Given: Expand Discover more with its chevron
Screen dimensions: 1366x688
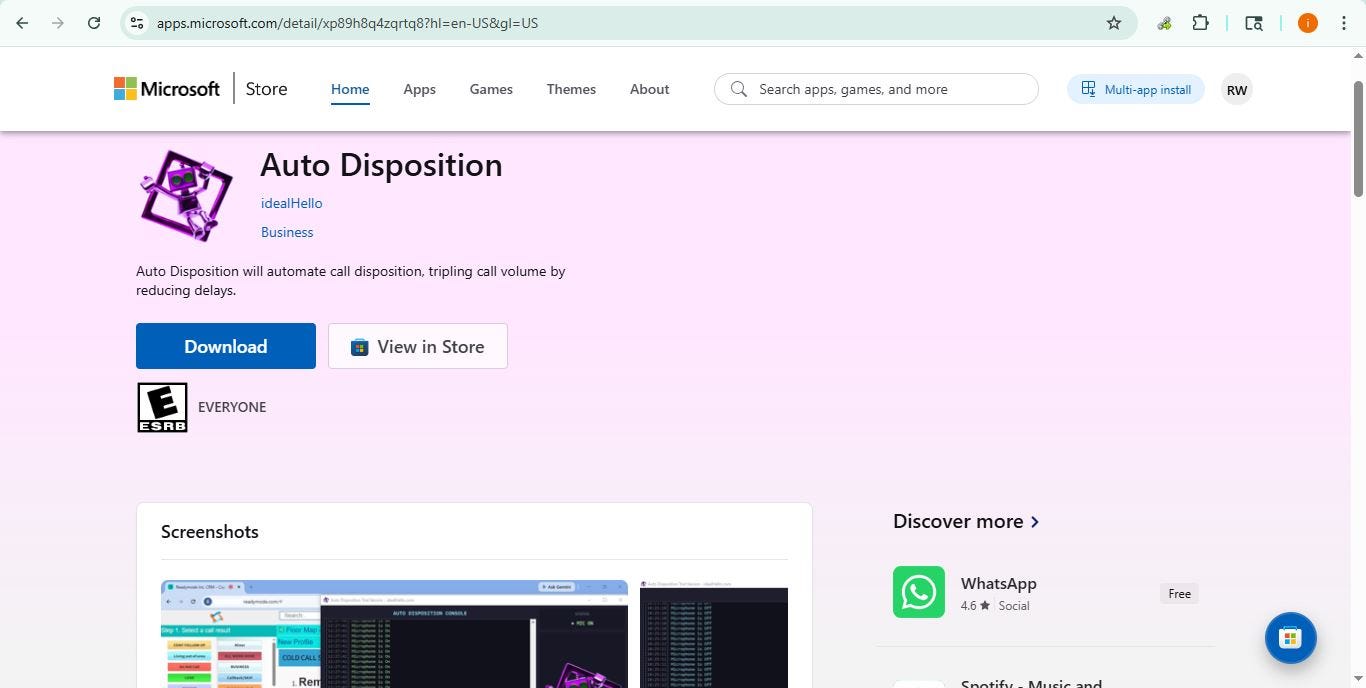Looking at the screenshot, I should [x=1035, y=522].
